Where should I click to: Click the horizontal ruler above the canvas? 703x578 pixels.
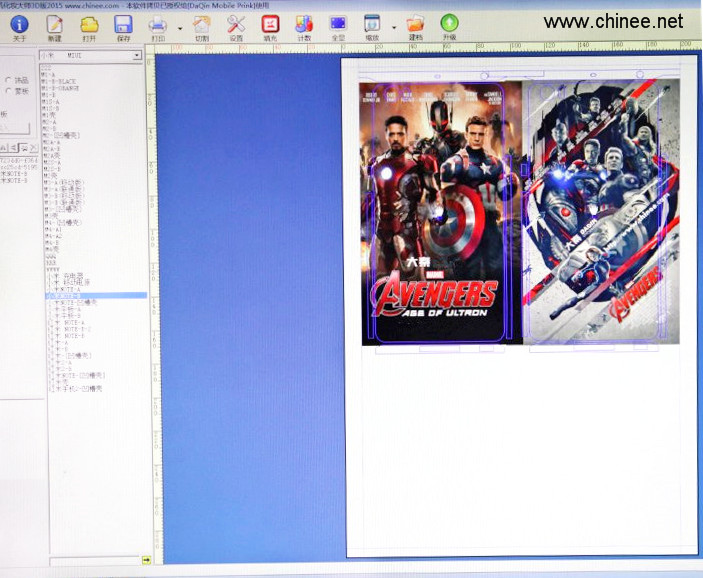(428, 47)
